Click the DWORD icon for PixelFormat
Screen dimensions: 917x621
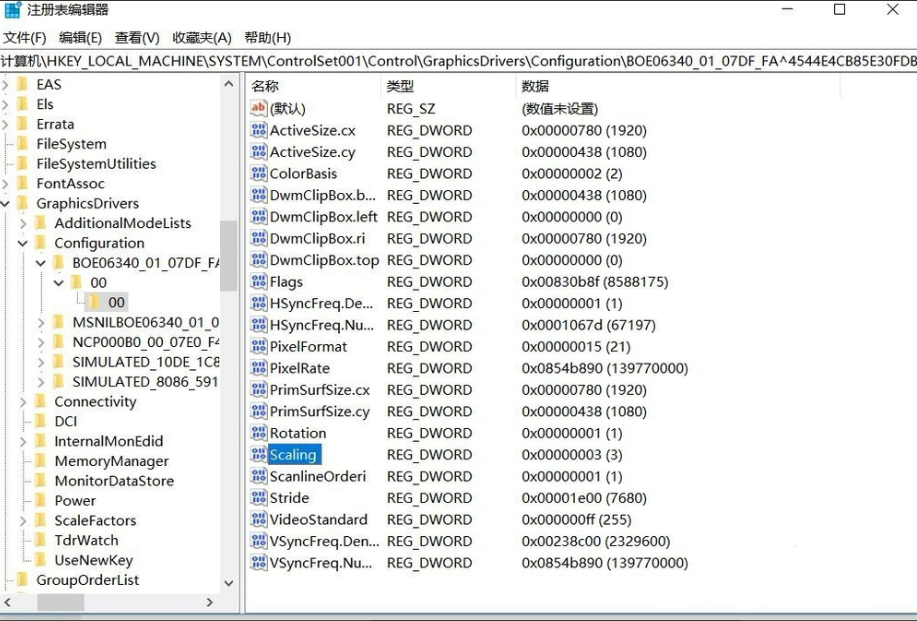coord(261,346)
